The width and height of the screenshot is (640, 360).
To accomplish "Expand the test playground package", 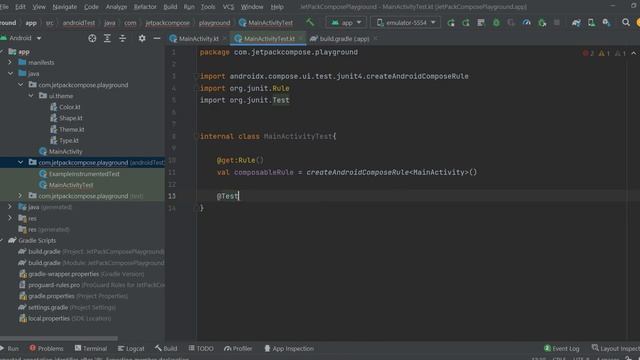I will point(20,196).
